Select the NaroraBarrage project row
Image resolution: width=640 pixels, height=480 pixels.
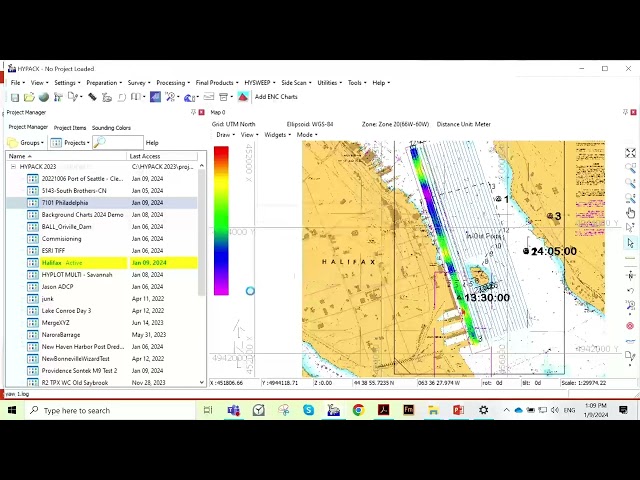point(102,335)
